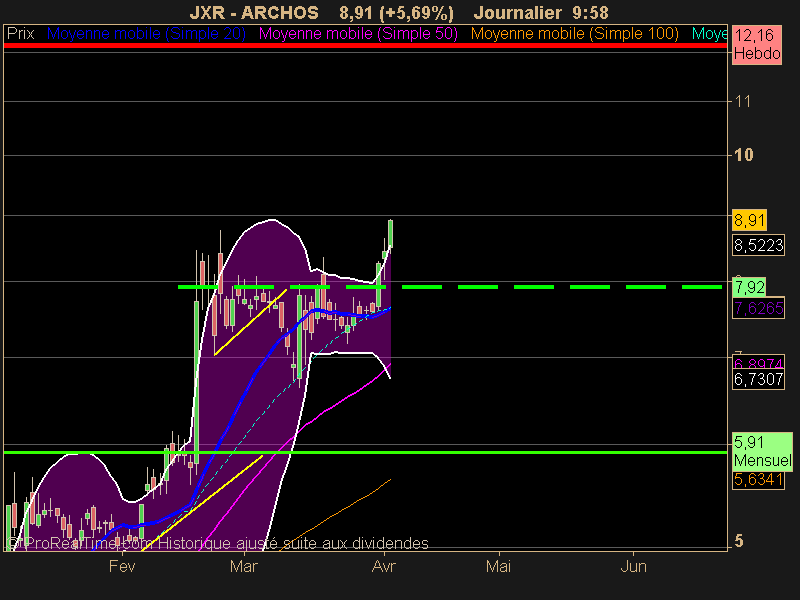Select 'Moyenne mobile (Simple 50)' legend label
The image size is (800, 600).
358,34
